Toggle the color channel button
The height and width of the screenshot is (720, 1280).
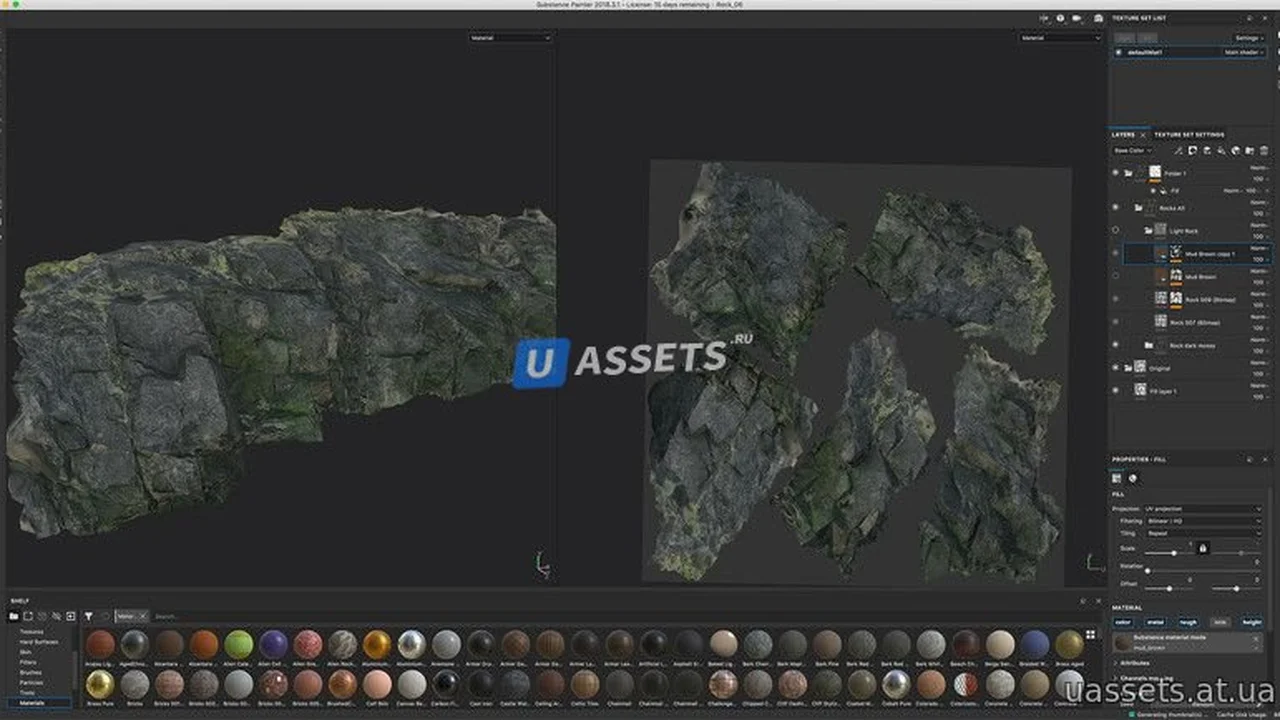click(x=1123, y=622)
